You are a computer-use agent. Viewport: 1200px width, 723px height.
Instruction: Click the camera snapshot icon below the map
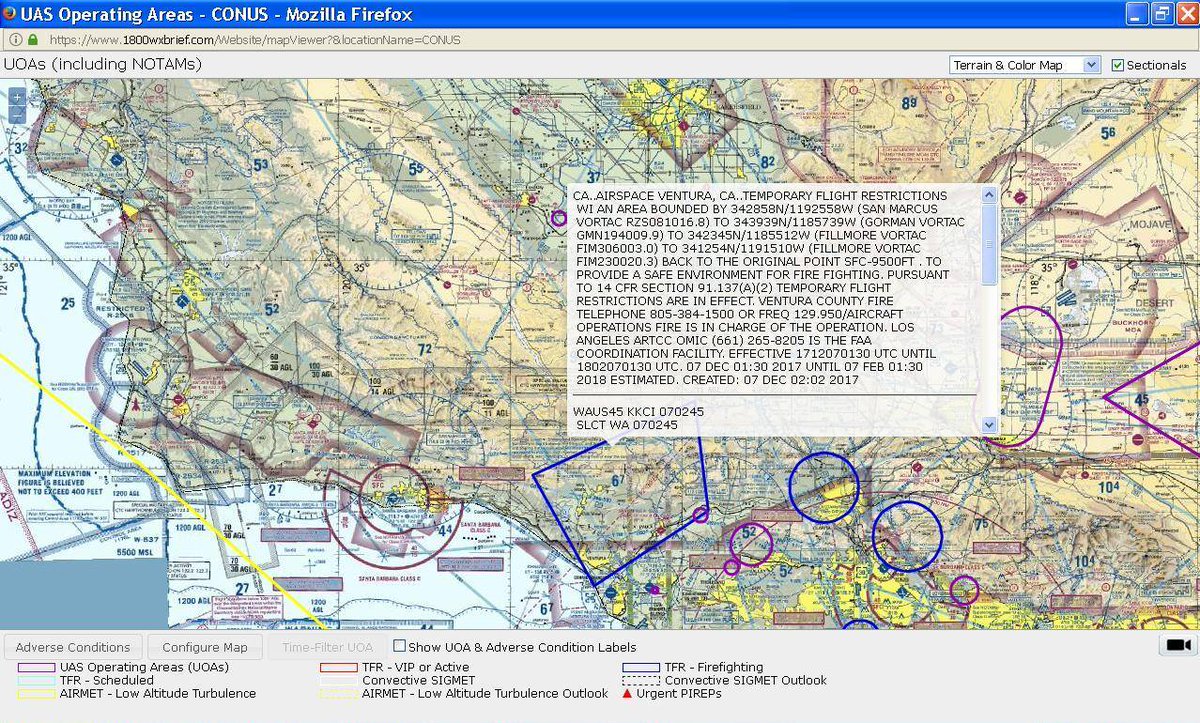1178,645
